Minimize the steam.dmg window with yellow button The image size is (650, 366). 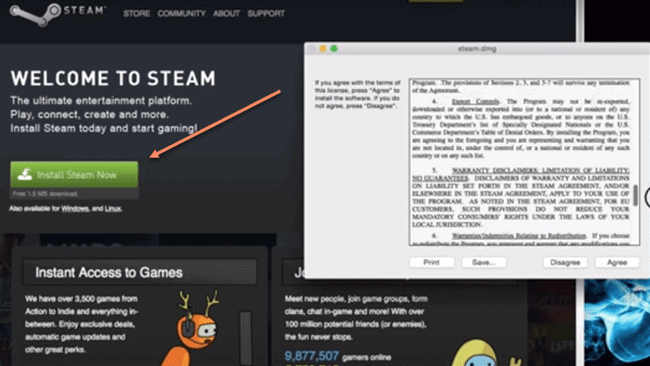(323, 48)
